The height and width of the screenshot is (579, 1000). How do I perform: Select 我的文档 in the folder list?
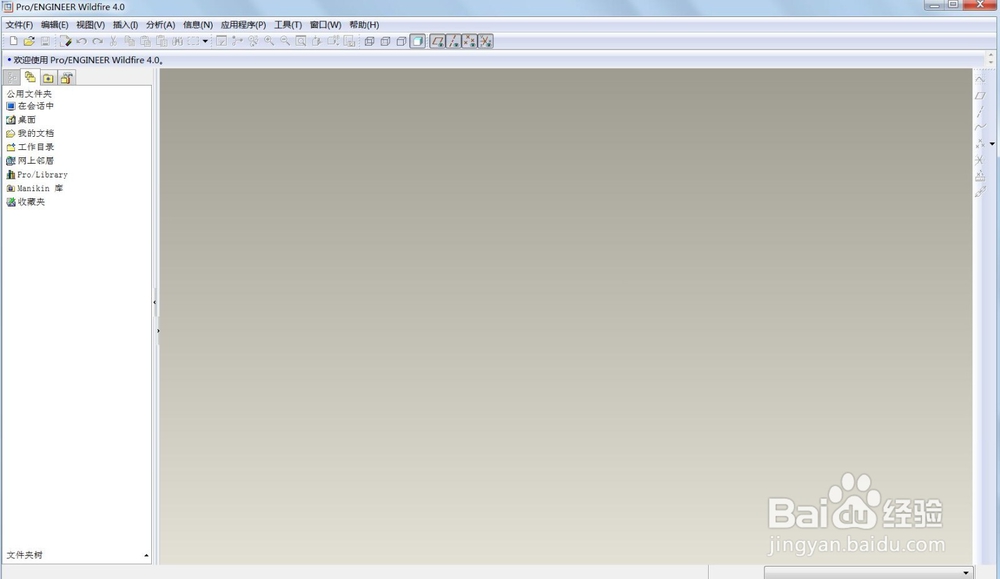(x=30, y=133)
